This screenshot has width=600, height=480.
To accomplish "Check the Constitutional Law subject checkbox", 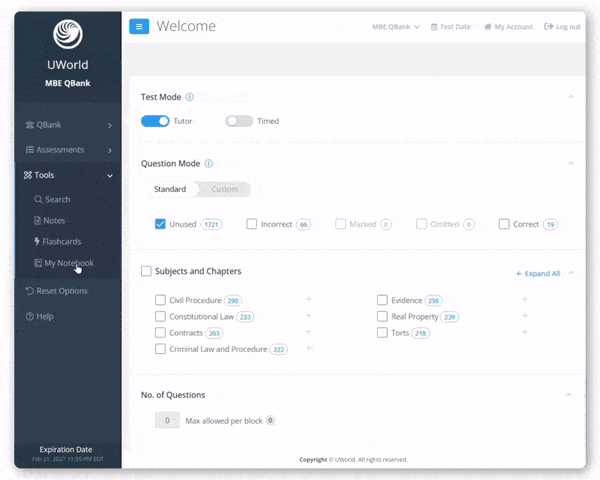I will click(x=160, y=317).
